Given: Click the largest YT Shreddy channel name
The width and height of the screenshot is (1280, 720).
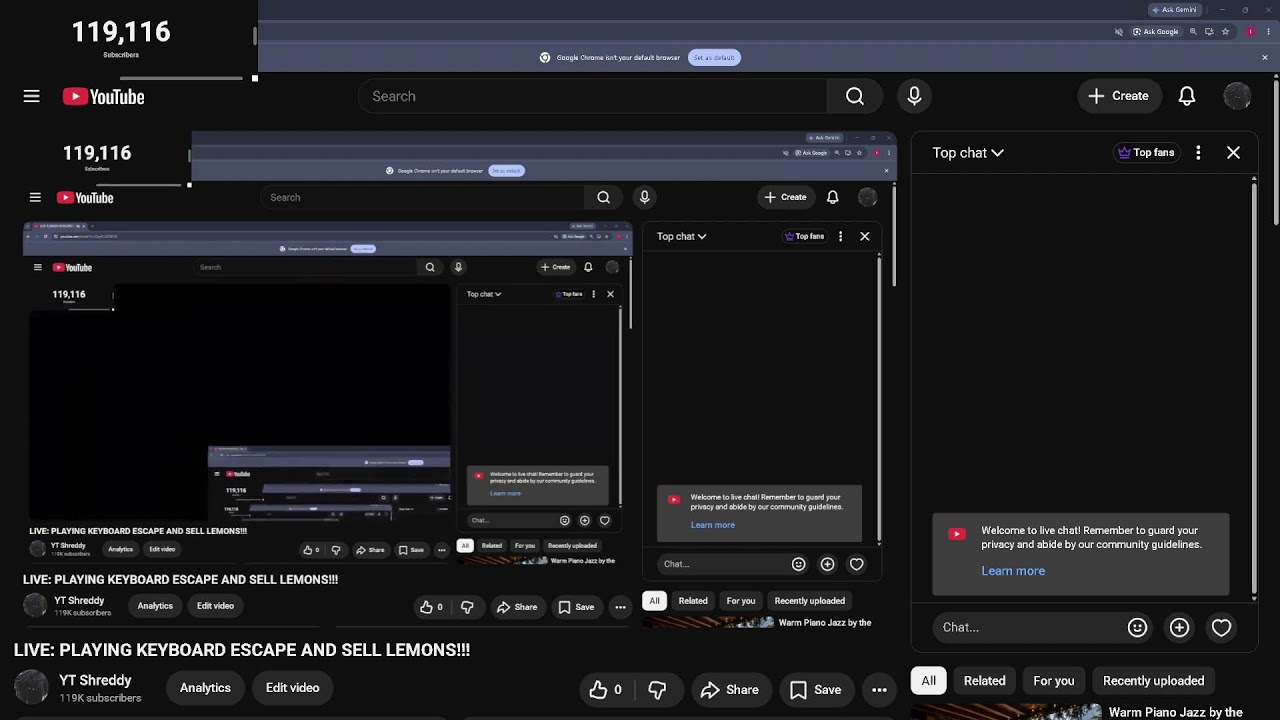Looking at the screenshot, I should point(95,680).
